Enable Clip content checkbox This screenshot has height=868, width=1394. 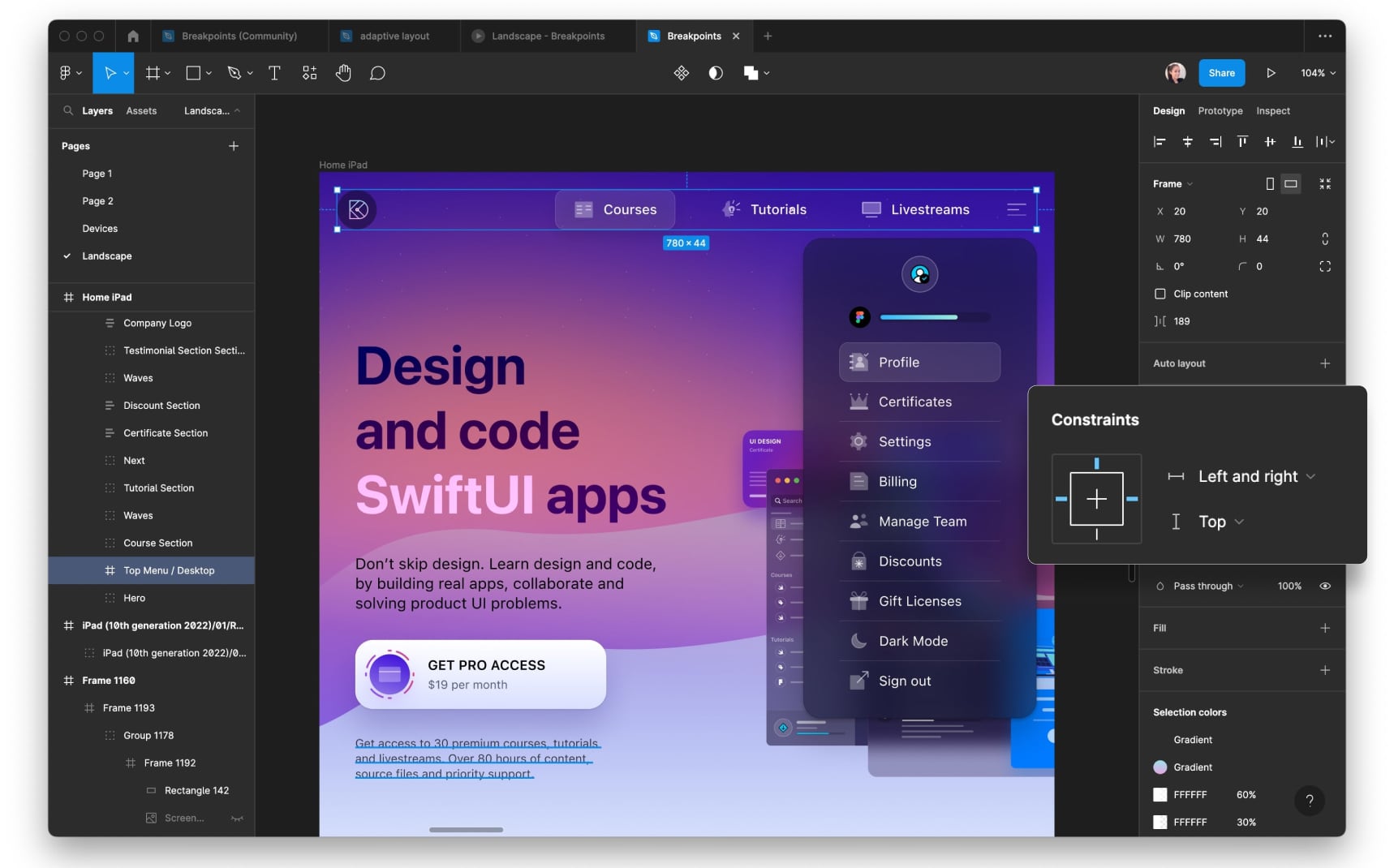pos(1160,294)
